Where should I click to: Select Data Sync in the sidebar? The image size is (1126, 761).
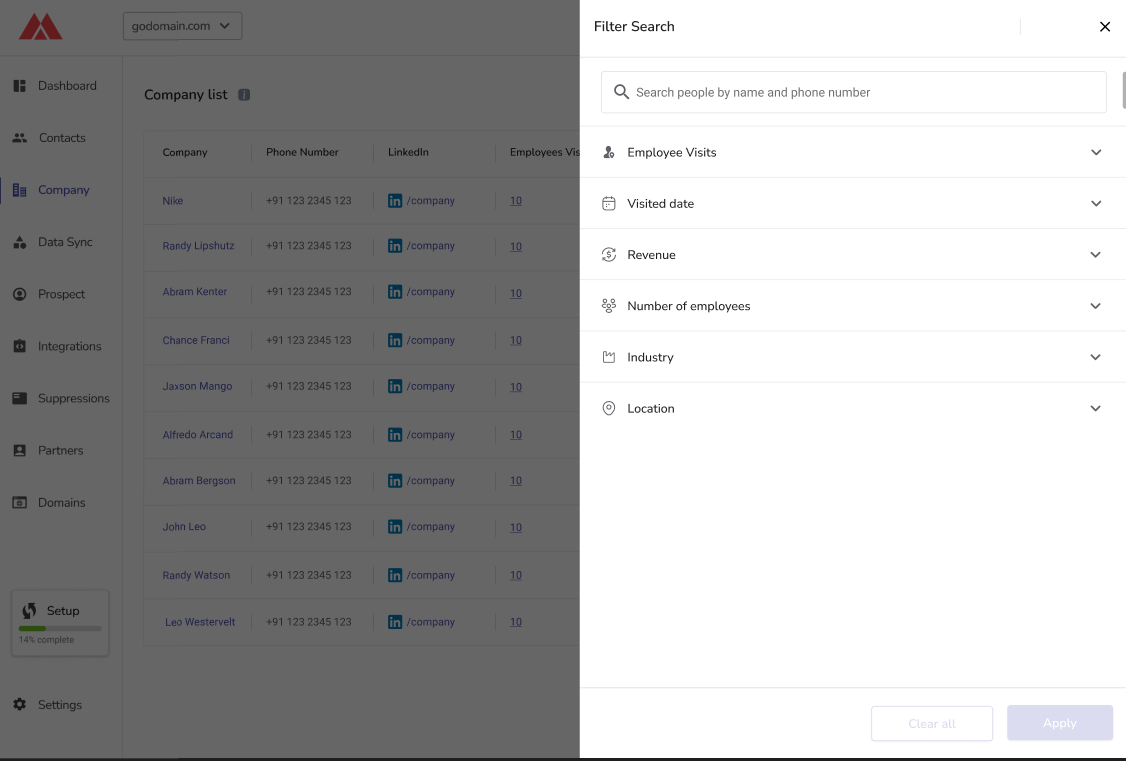pos(65,242)
